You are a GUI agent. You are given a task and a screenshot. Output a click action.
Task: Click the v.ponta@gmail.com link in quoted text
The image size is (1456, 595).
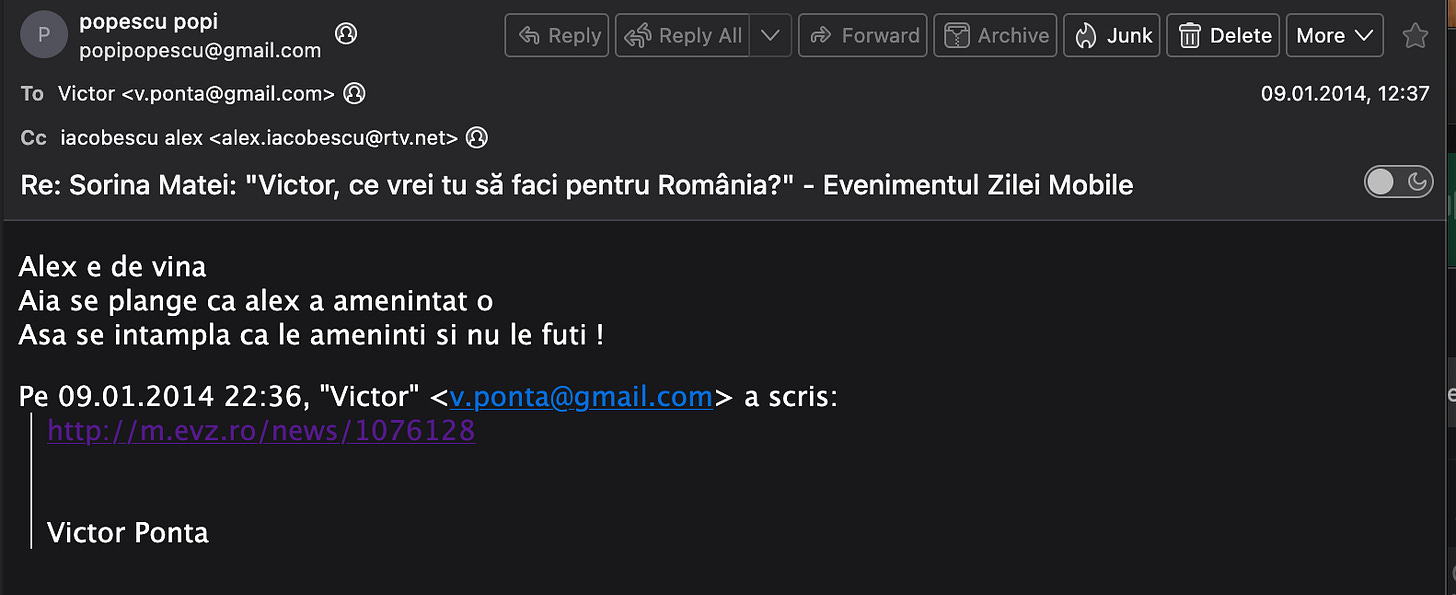tap(581, 397)
